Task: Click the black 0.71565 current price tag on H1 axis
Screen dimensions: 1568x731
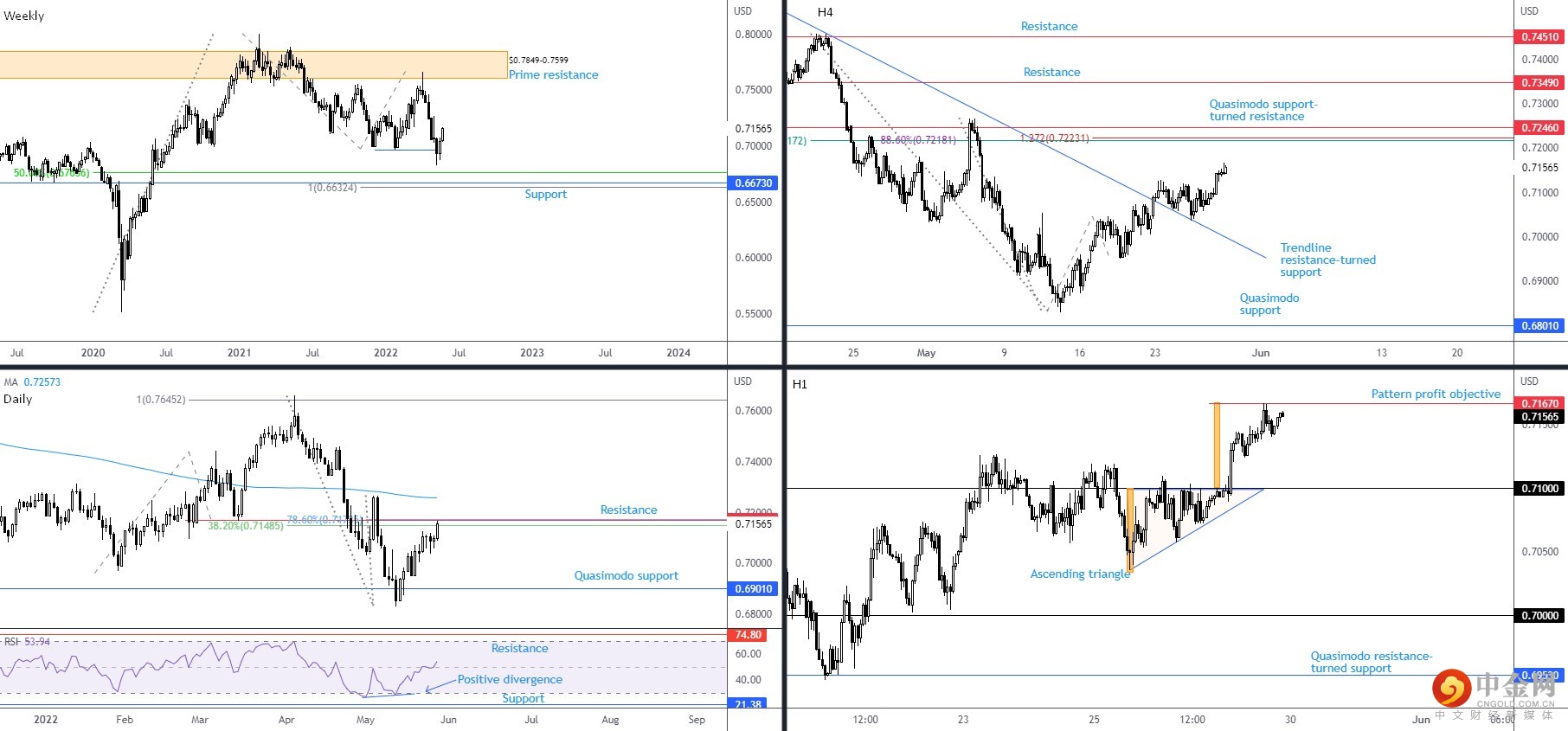Action: (x=1540, y=417)
